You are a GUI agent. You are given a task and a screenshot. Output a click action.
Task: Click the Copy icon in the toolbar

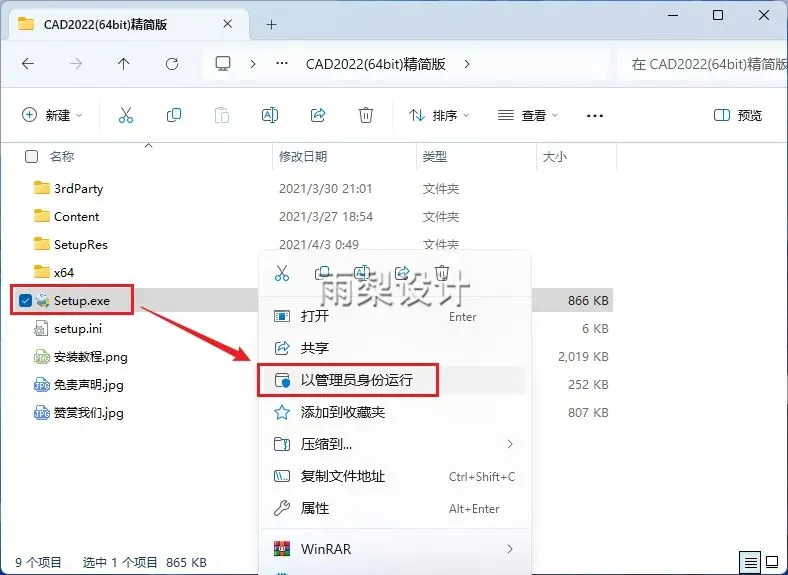point(173,116)
